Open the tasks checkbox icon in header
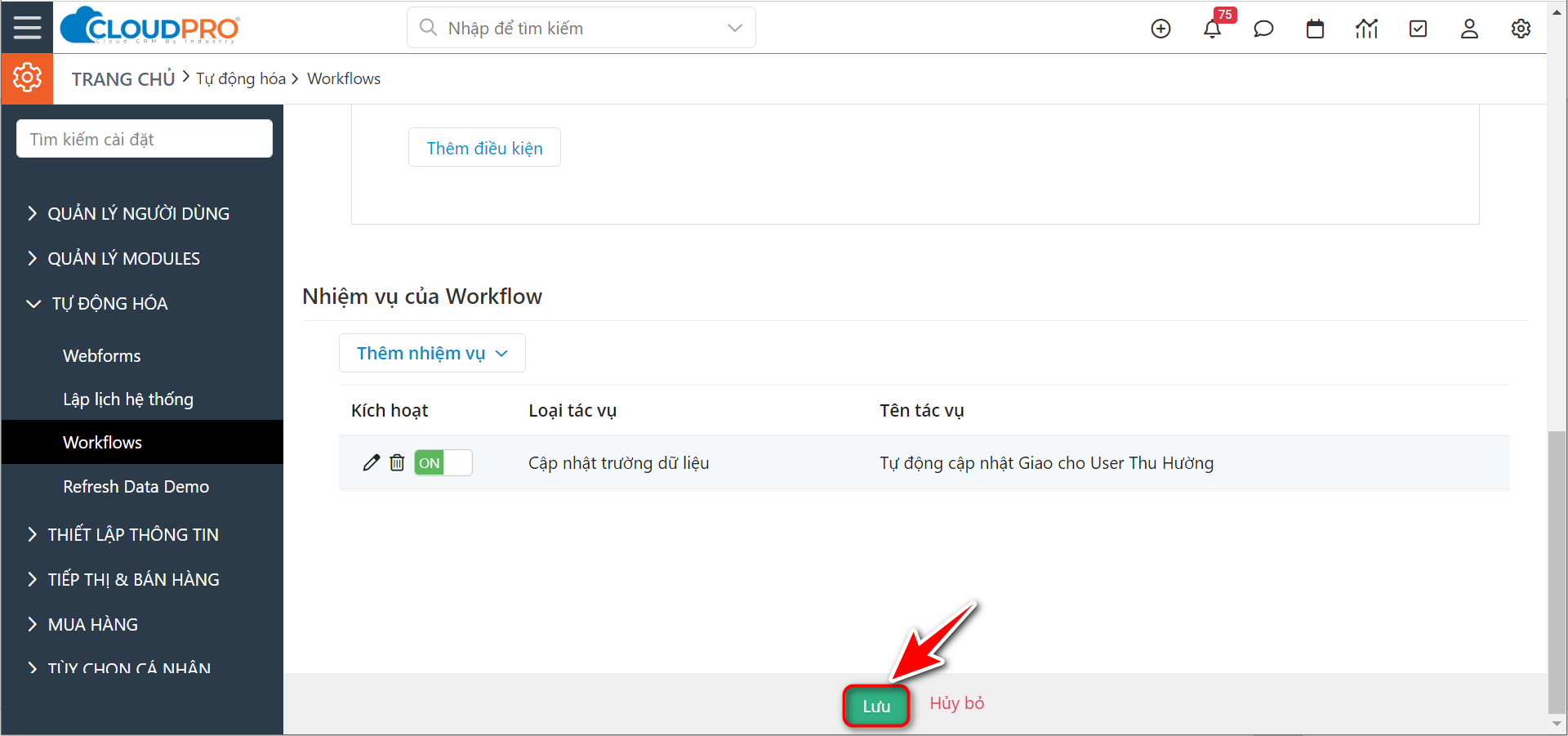1568x736 pixels. 1419,29
